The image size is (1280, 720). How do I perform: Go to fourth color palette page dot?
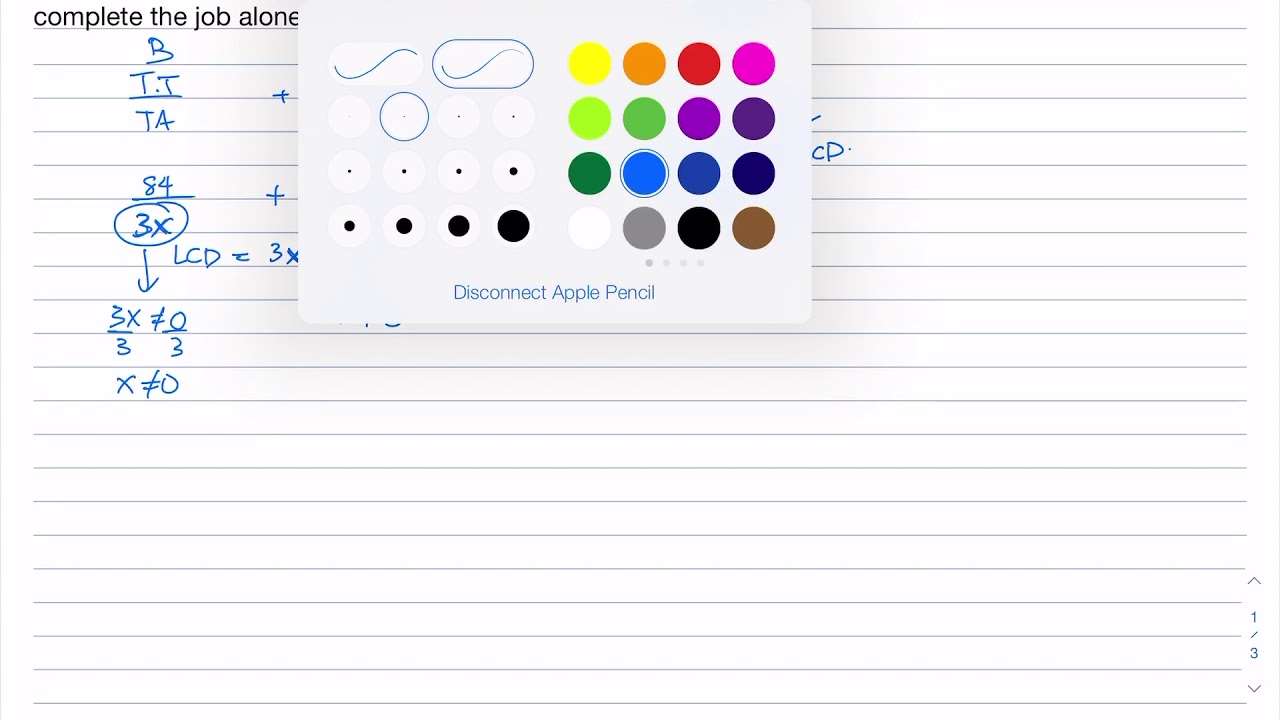[x=700, y=263]
